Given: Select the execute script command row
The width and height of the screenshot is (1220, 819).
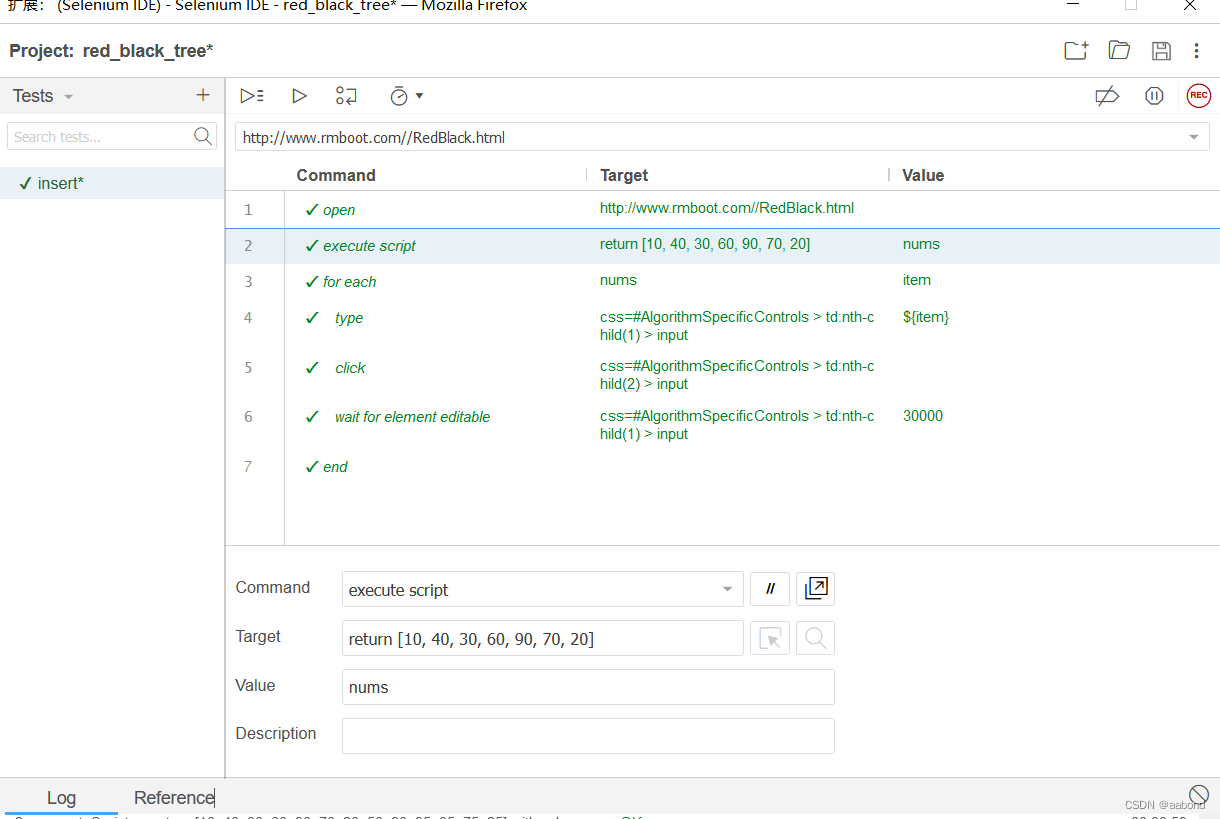Looking at the screenshot, I should pos(722,246).
